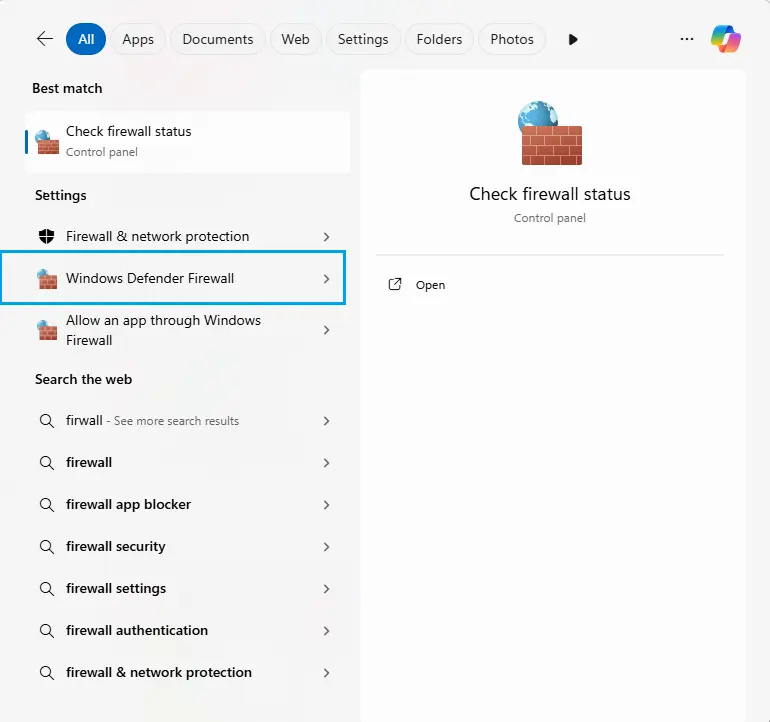Click search icon next to firewall security
This screenshot has width=770, height=722.
[x=47, y=547]
